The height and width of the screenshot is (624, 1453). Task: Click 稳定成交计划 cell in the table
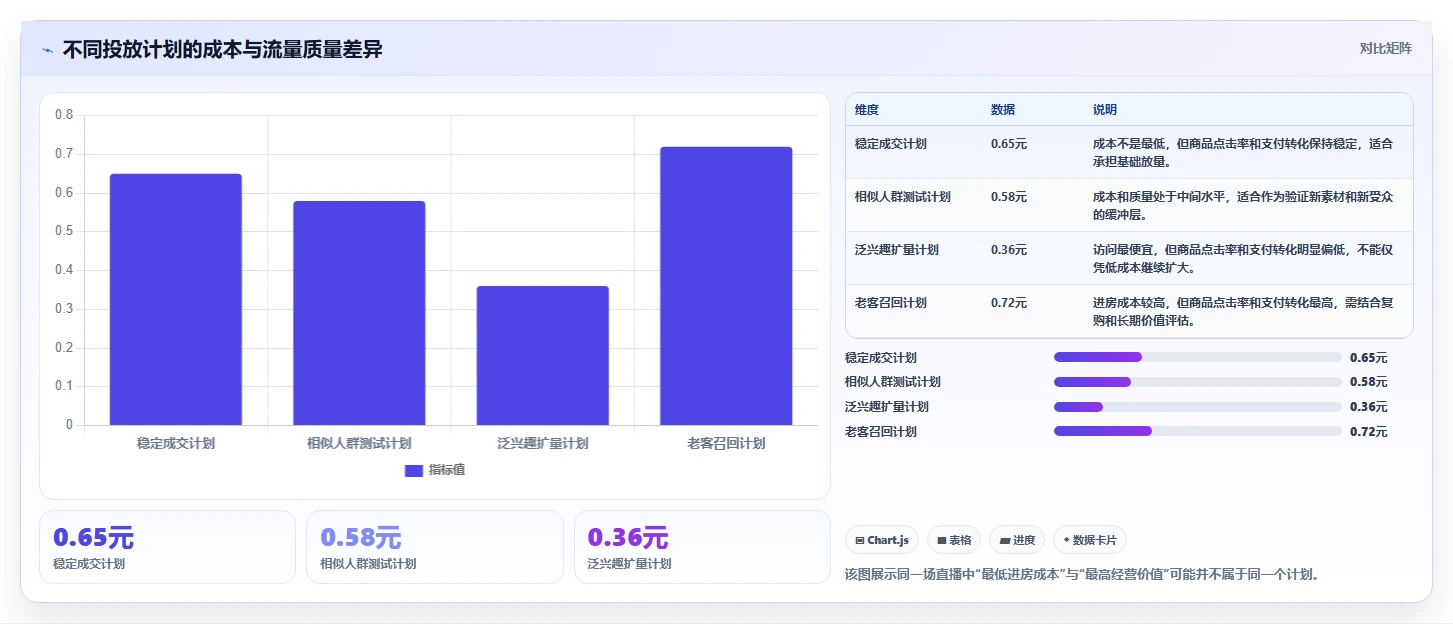click(891, 144)
